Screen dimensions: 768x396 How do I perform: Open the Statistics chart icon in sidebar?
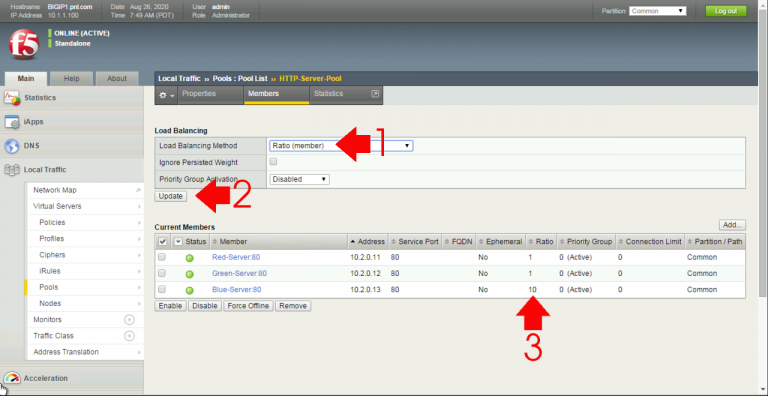pyautogui.click(x=12, y=98)
